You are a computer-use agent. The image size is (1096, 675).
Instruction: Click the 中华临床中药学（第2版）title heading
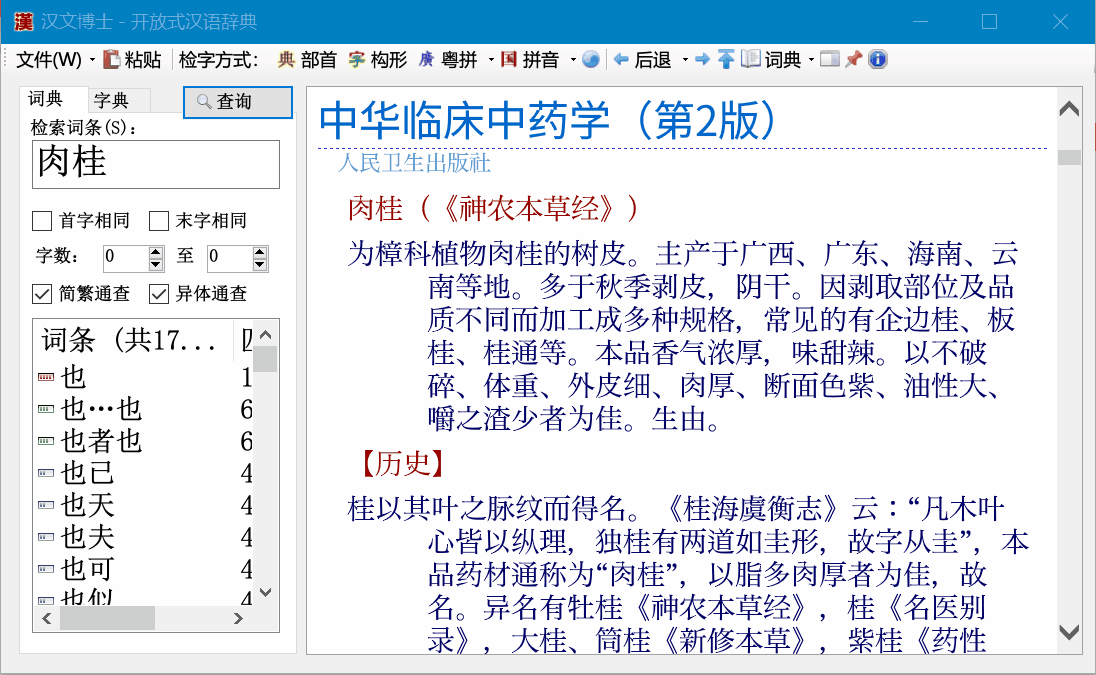pos(548,120)
